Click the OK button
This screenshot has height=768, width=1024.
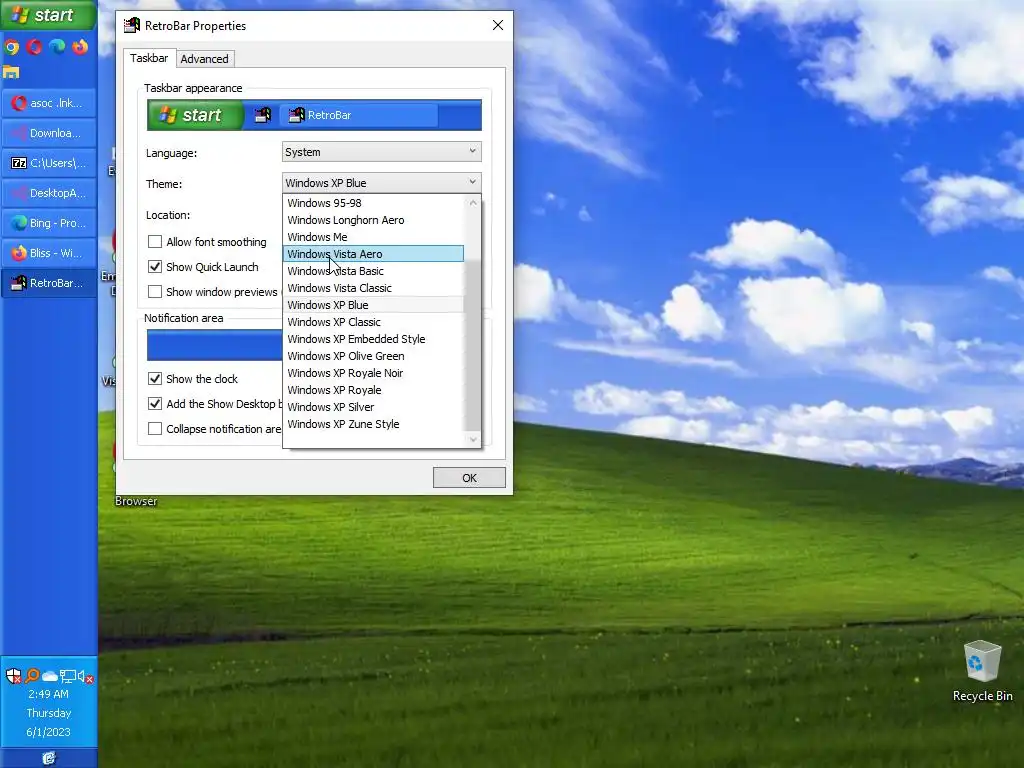[469, 478]
